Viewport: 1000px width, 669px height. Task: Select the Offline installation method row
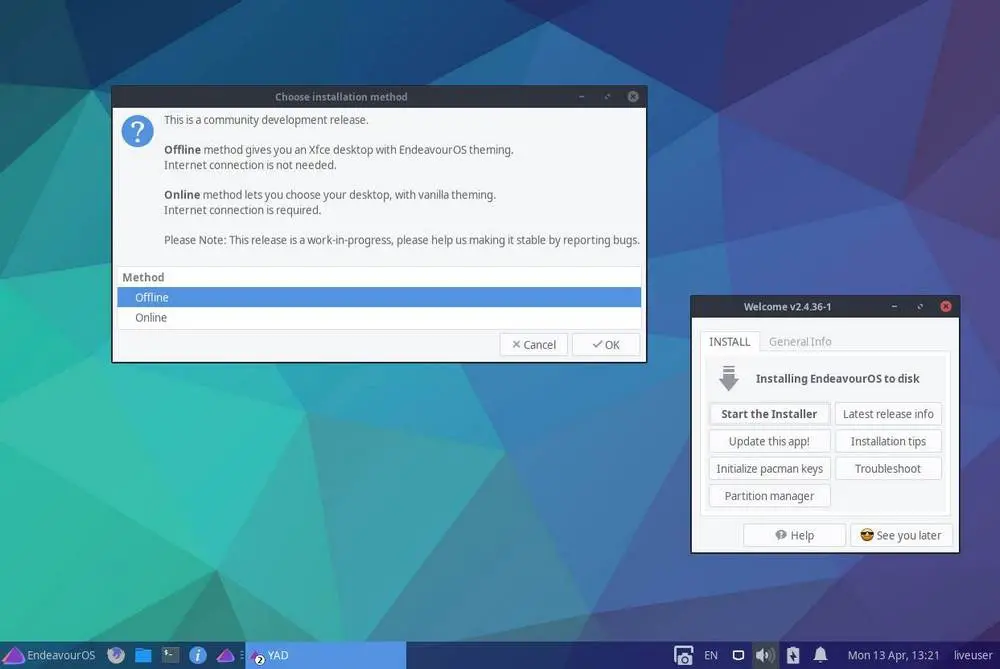click(x=379, y=297)
